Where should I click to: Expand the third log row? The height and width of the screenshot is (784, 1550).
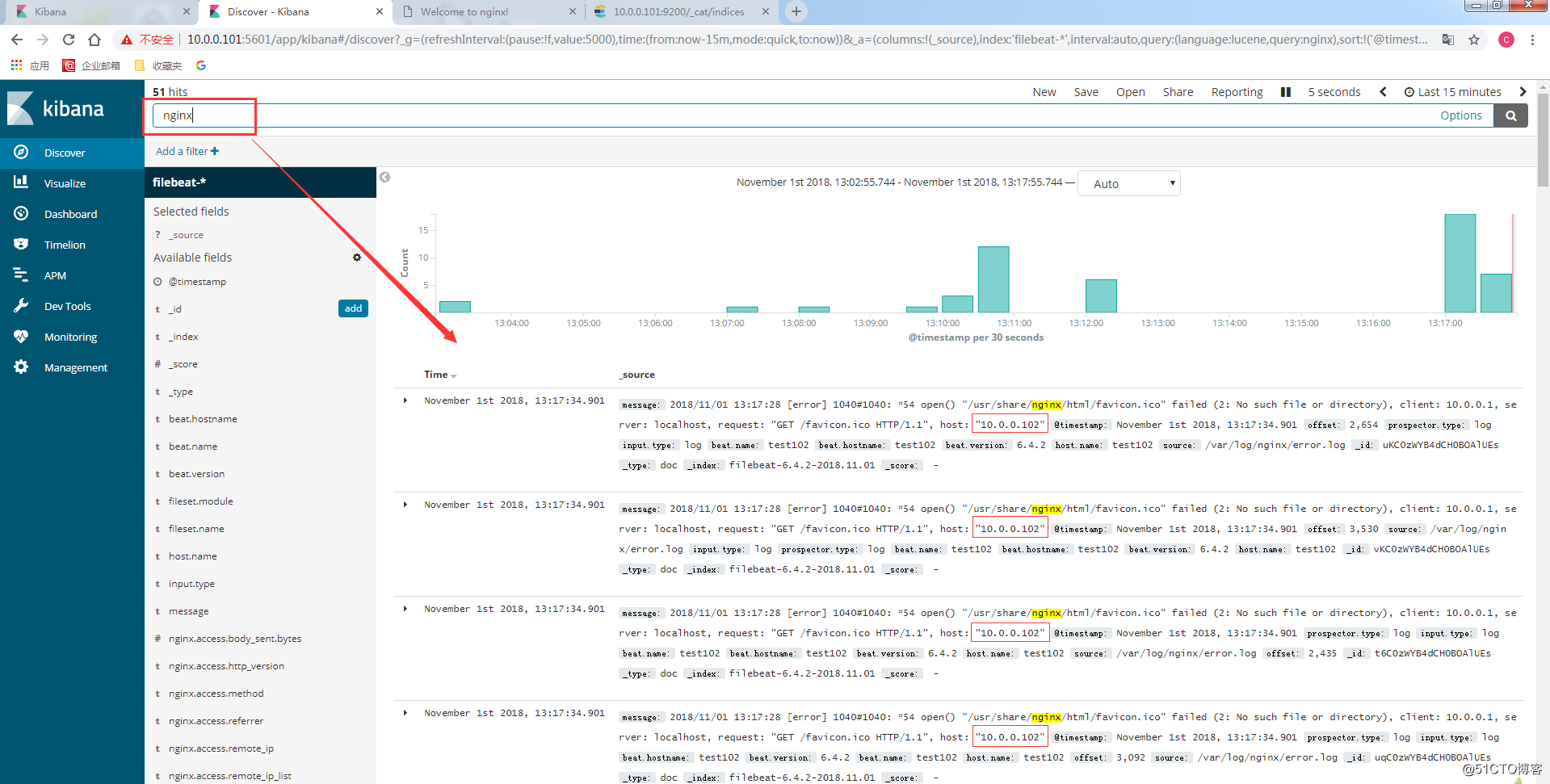pyautogui.click(x=405, y=609)
